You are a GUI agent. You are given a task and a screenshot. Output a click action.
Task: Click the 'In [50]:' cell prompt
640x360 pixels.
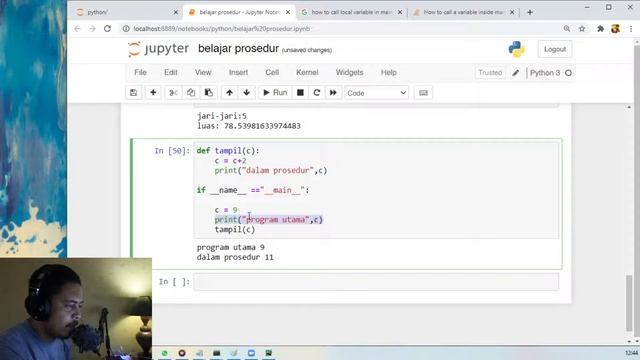click(172, 151)
